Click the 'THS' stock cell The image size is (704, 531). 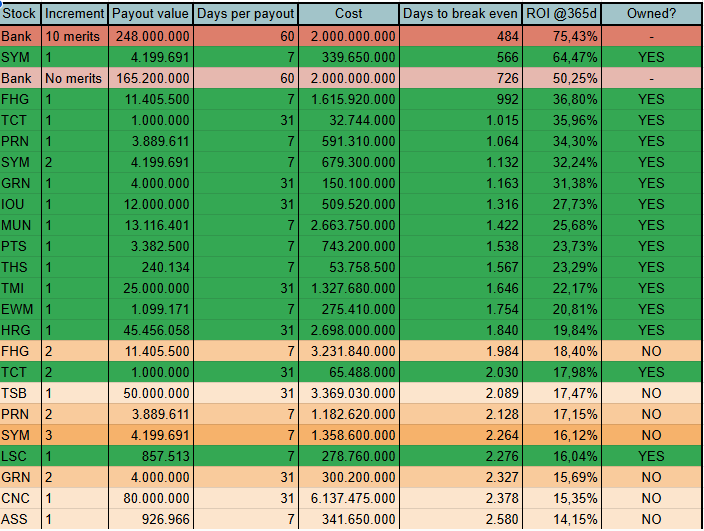21,267
